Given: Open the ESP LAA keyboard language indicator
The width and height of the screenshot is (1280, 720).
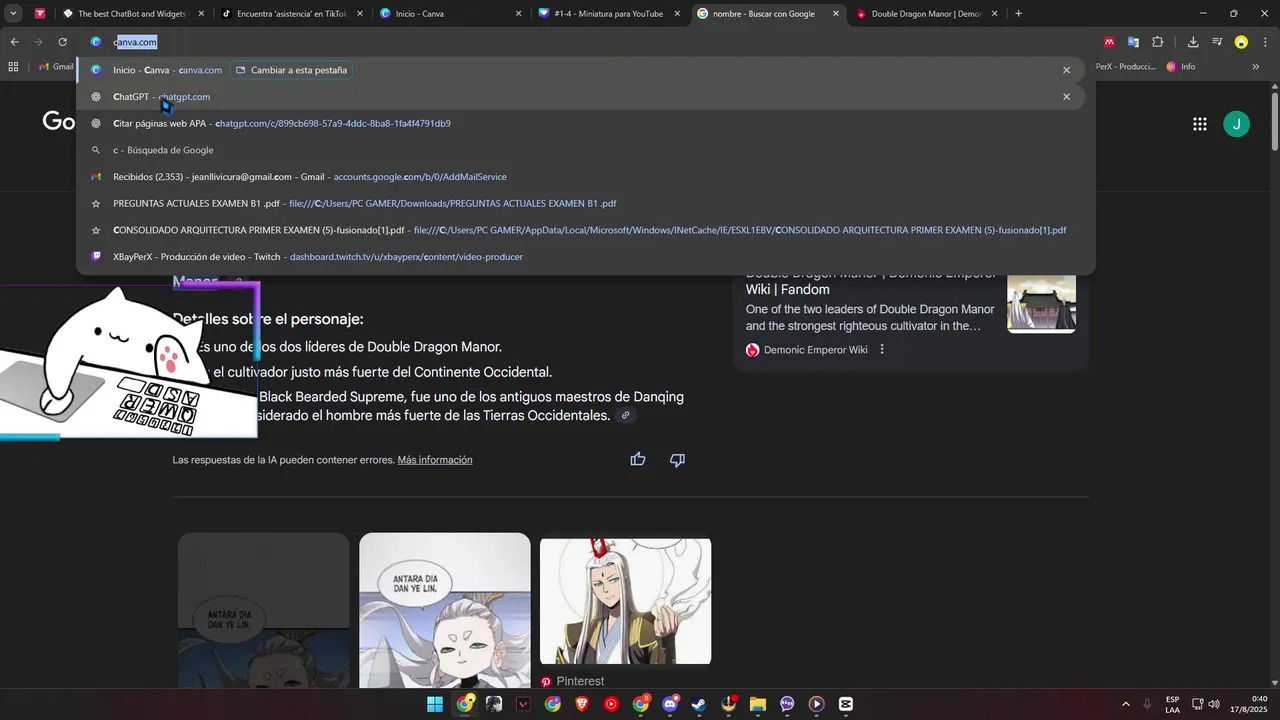Looking at the screenshot, I should tap(1172, 704).
